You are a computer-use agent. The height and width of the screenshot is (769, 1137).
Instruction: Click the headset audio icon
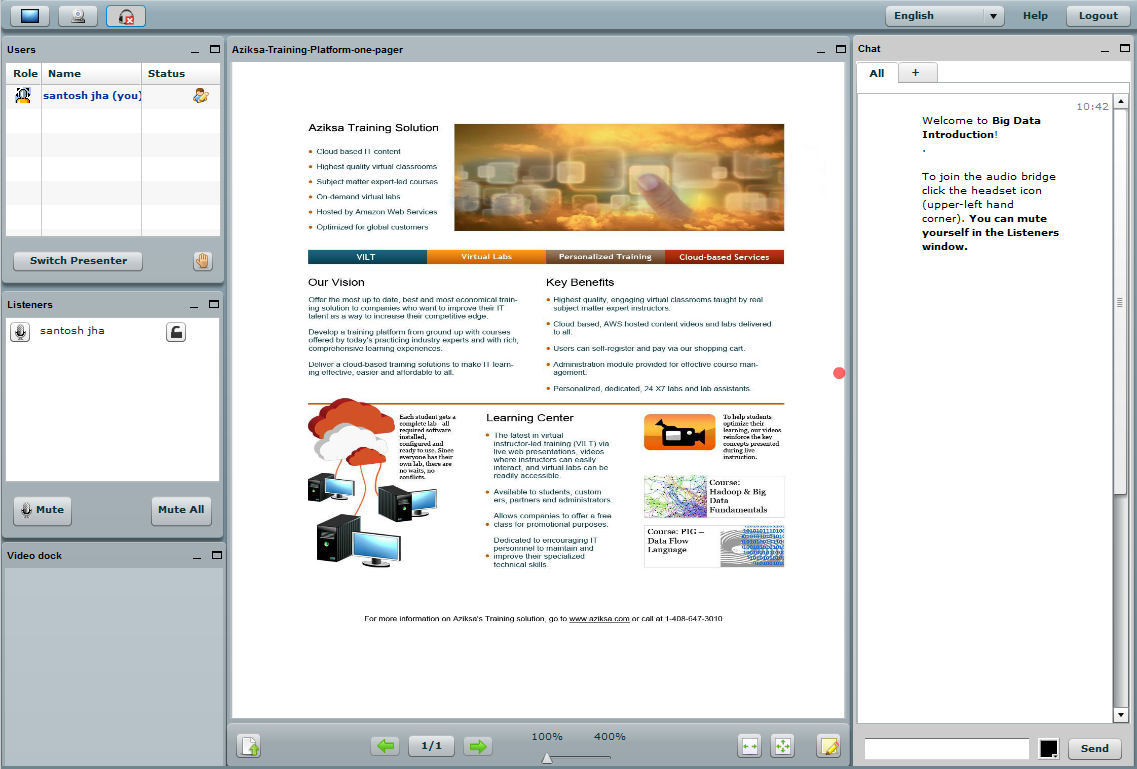pos(125,15)
